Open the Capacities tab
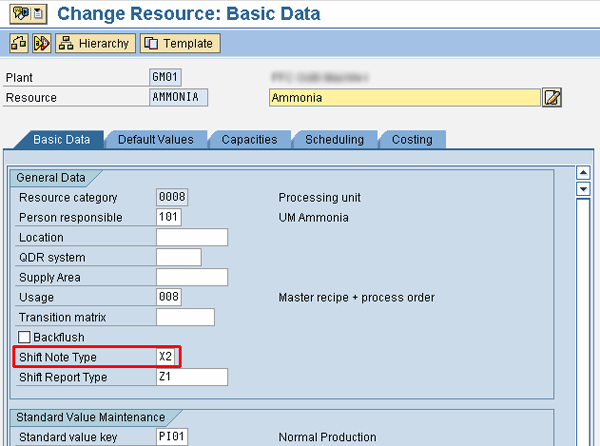The height and width of the screenshot is (446, 600). 249,140
